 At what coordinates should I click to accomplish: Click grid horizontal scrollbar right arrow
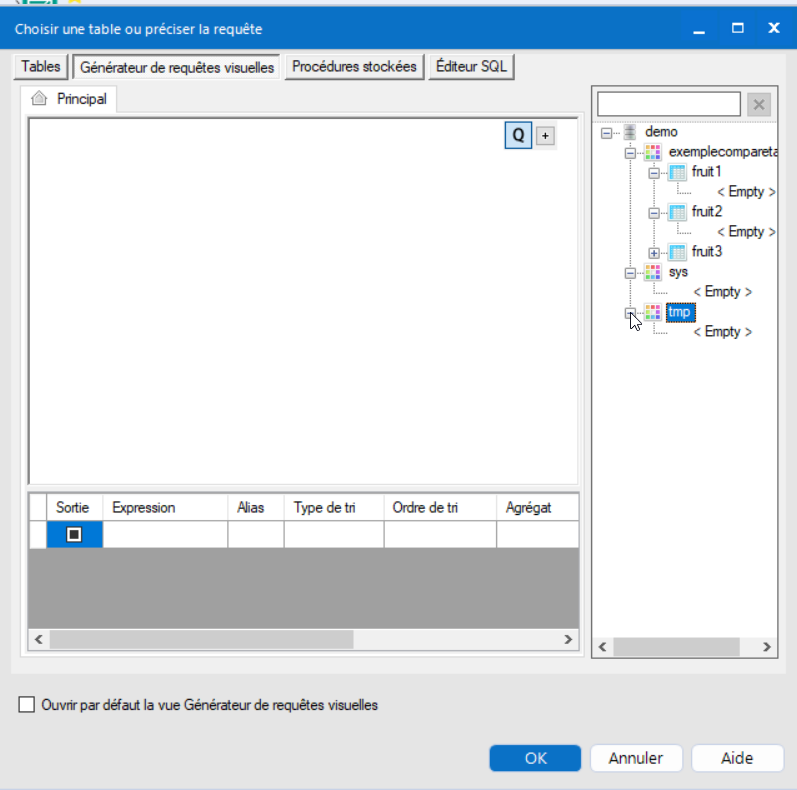tap(568, 640)
